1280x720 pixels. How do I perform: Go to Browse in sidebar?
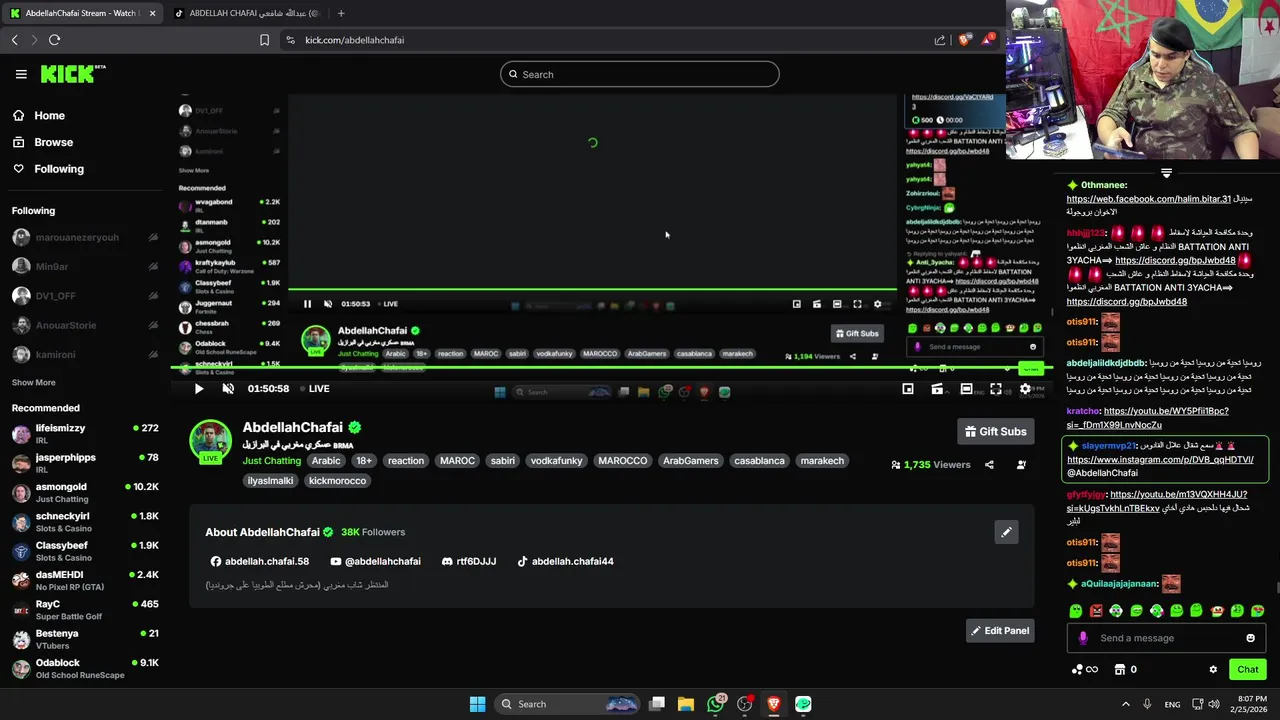pyautogui.click(x=44, y=142)
